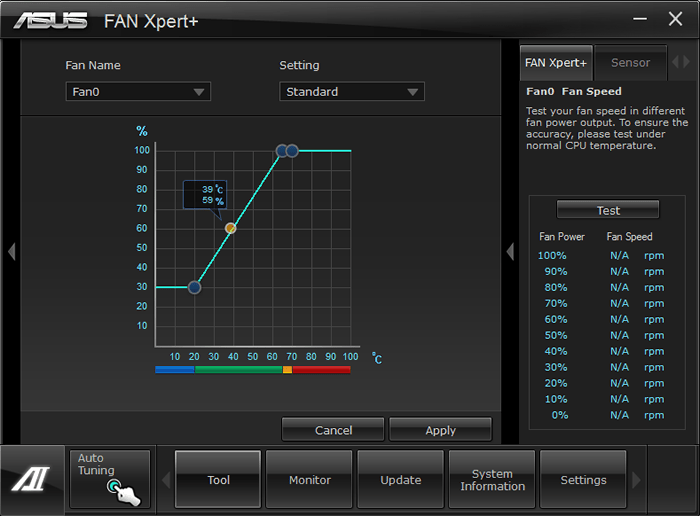The width and height of the screenshot is (700, 516).
Task: Click the red temperature range bar
Action: click(x=321, y=369)
